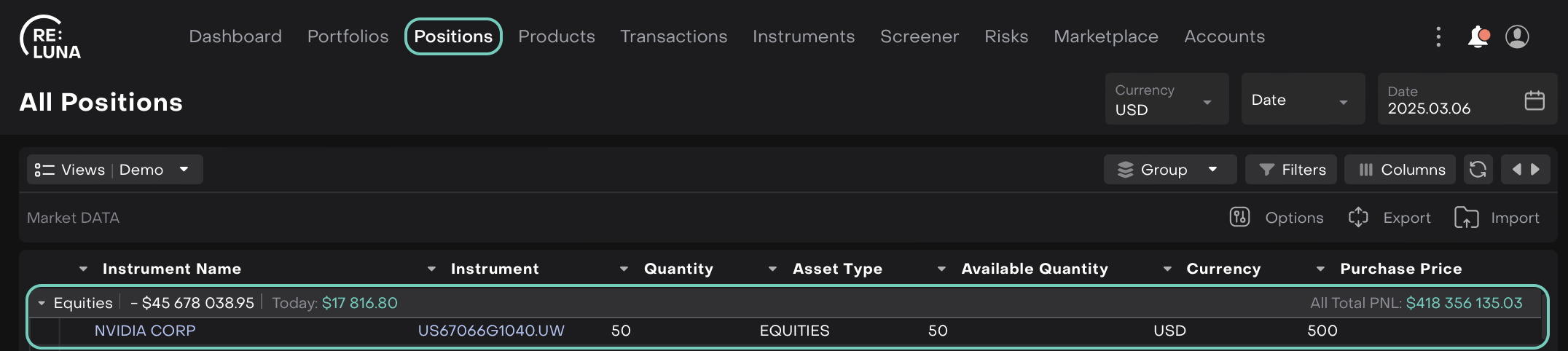
Task: Open the Currency USD dropdown
Action: pos(1166,100)
